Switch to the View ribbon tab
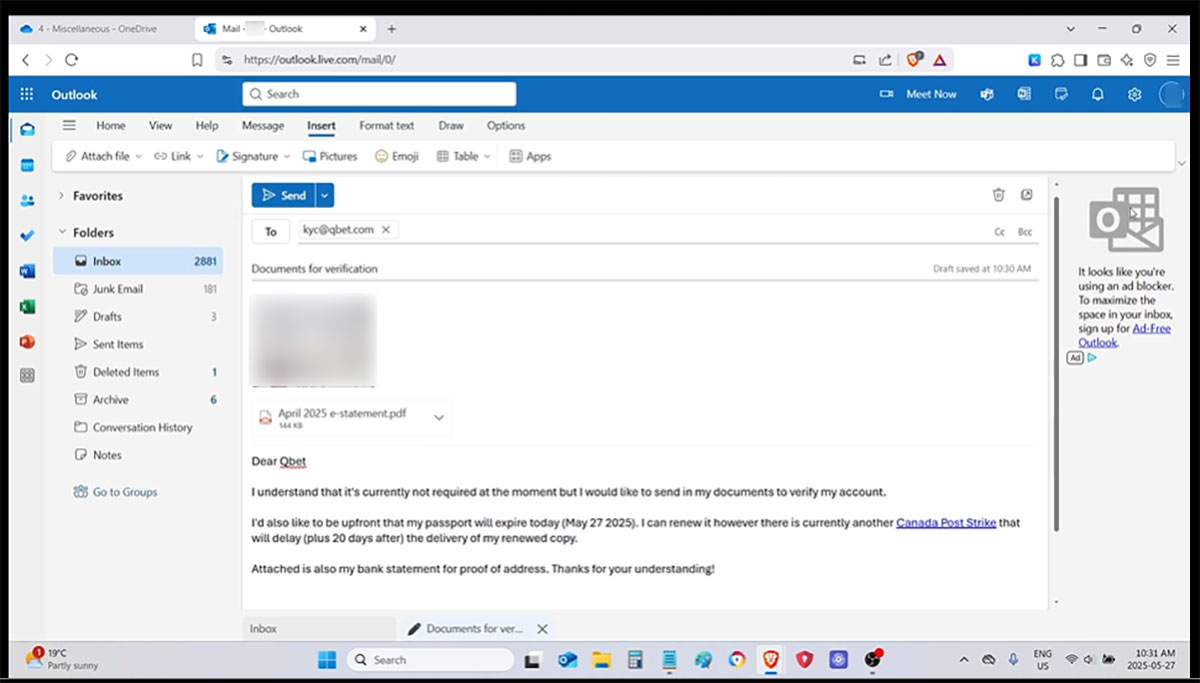Screen dimensions: 1200x683 [161, 126]
